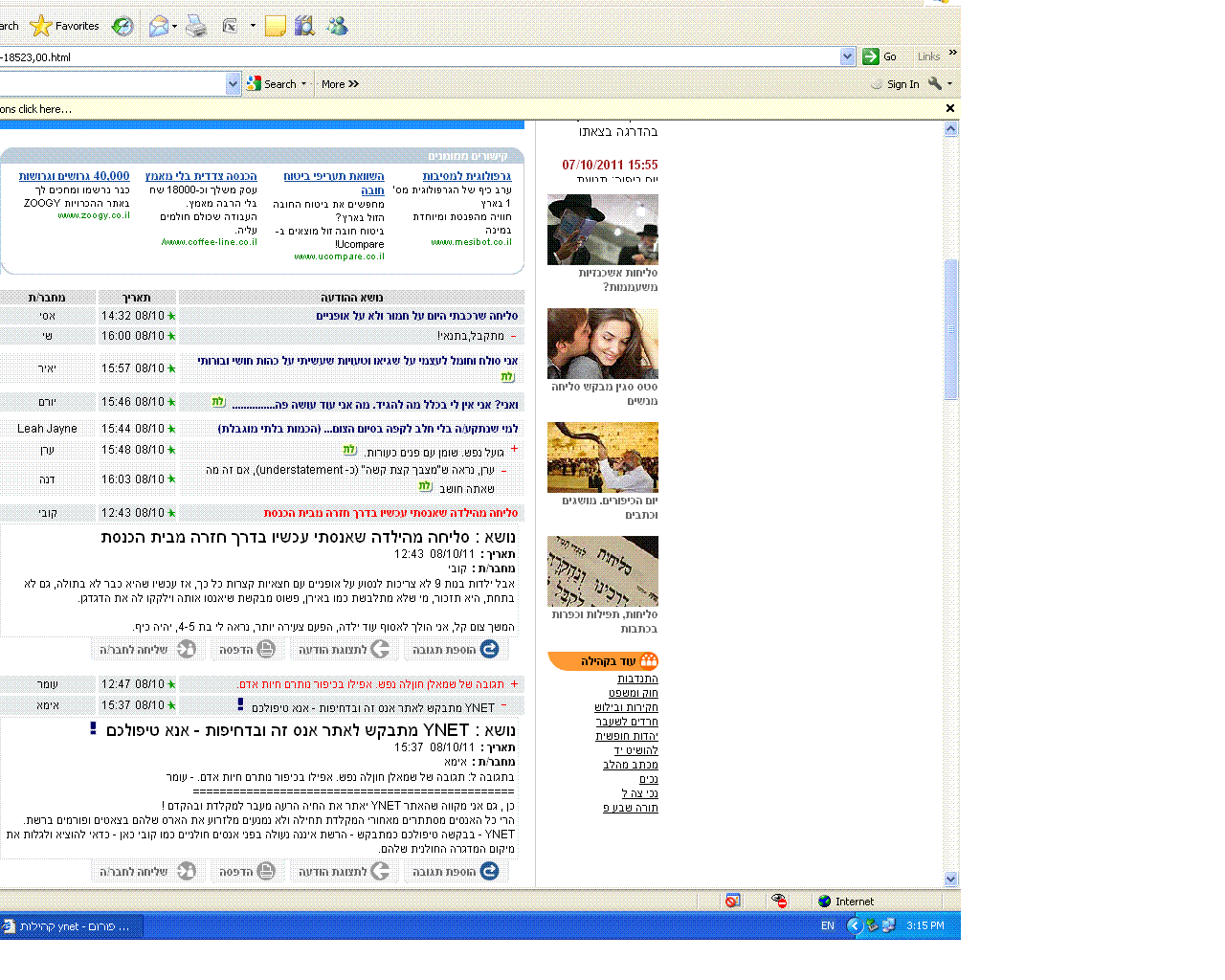The width and height of the screenshot is (1225, 980).
Task: Open the shofar at Western Wall thumbnail
Action: (602, 457)
